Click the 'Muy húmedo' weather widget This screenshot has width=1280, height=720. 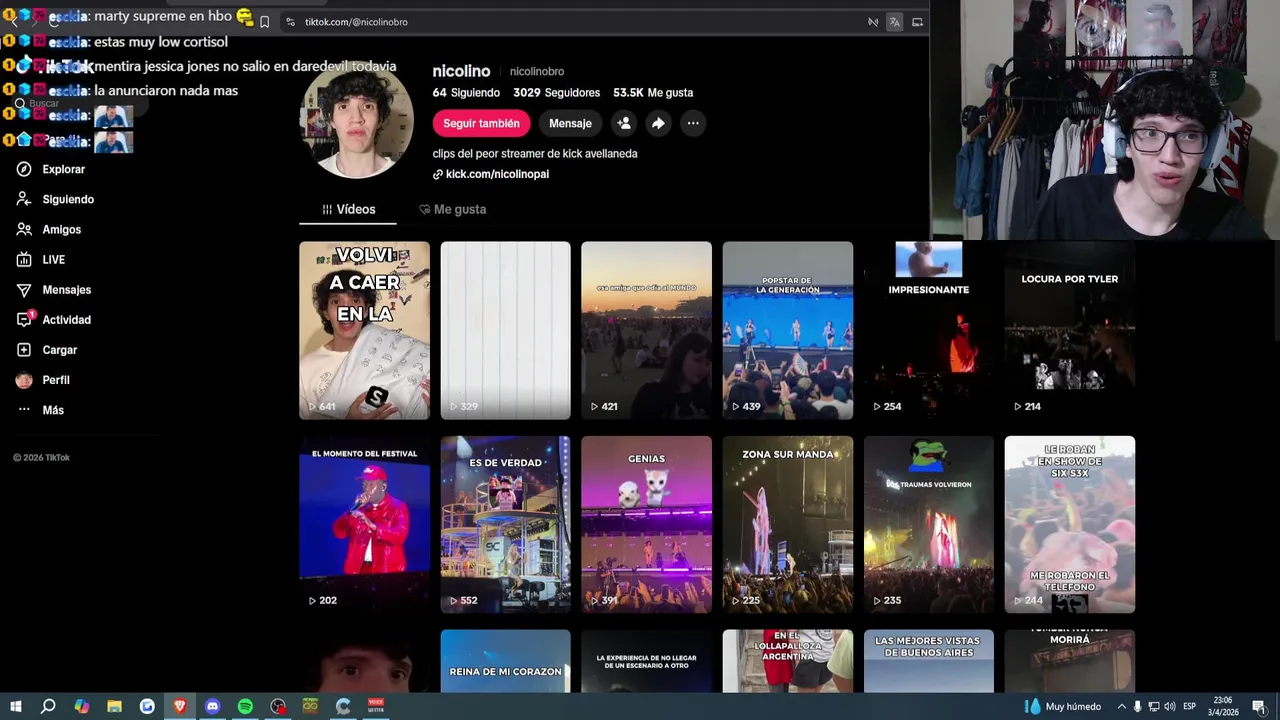(1063, 706)
